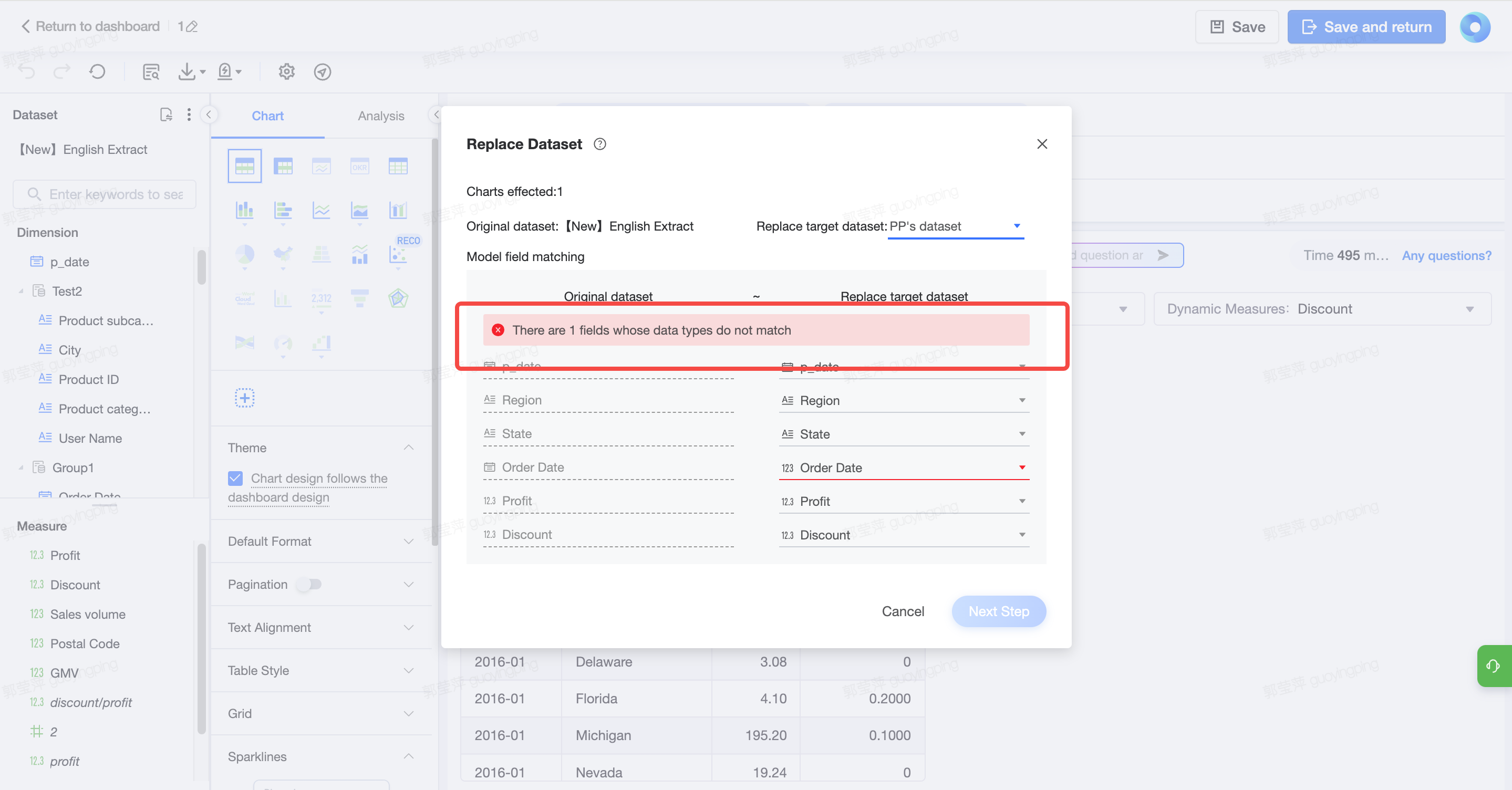This screenshot has height=790, width=1512.
Task: Select the KPI number card 2,312 icon
Action: 321,298
